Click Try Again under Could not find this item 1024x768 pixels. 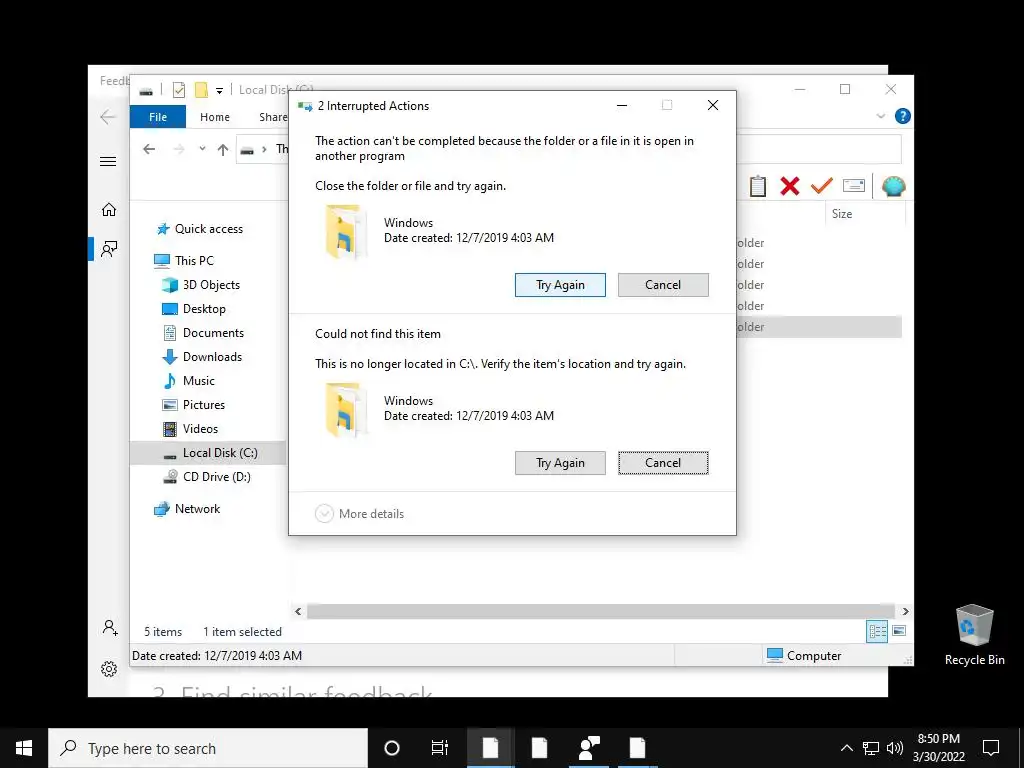tap(560, 463)
